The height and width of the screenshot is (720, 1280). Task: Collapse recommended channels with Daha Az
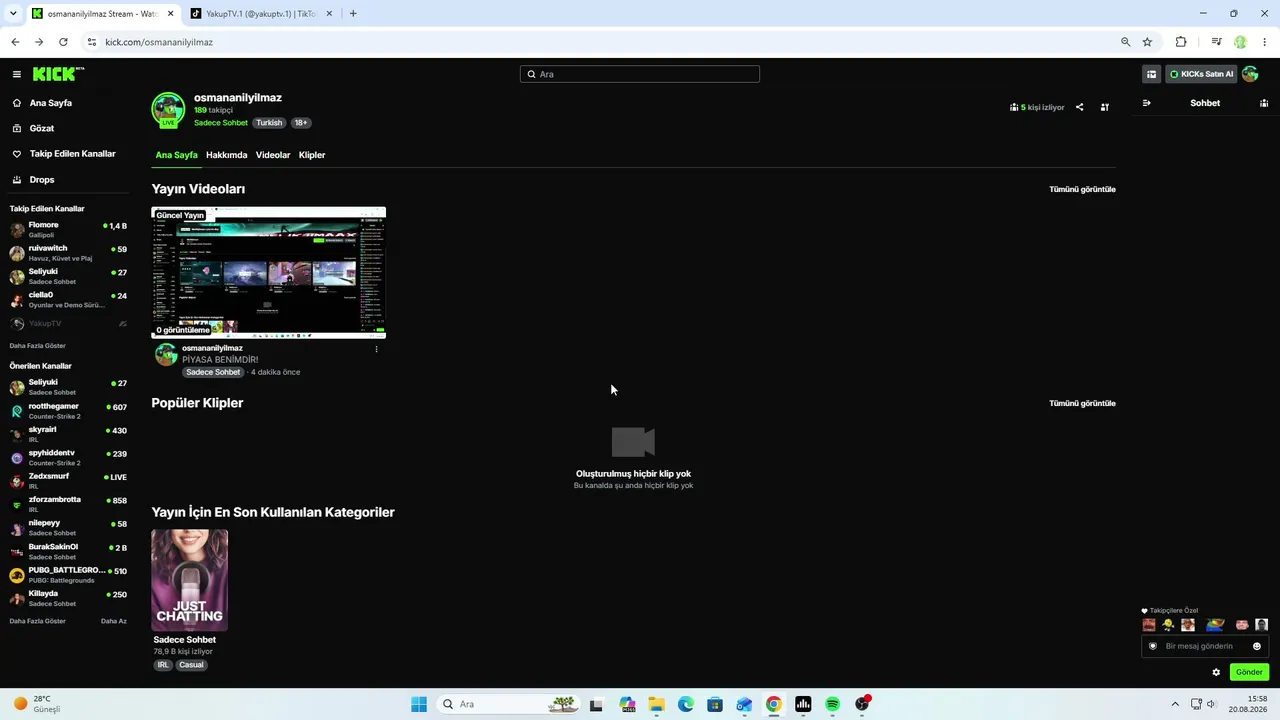[x=114, y=621]
